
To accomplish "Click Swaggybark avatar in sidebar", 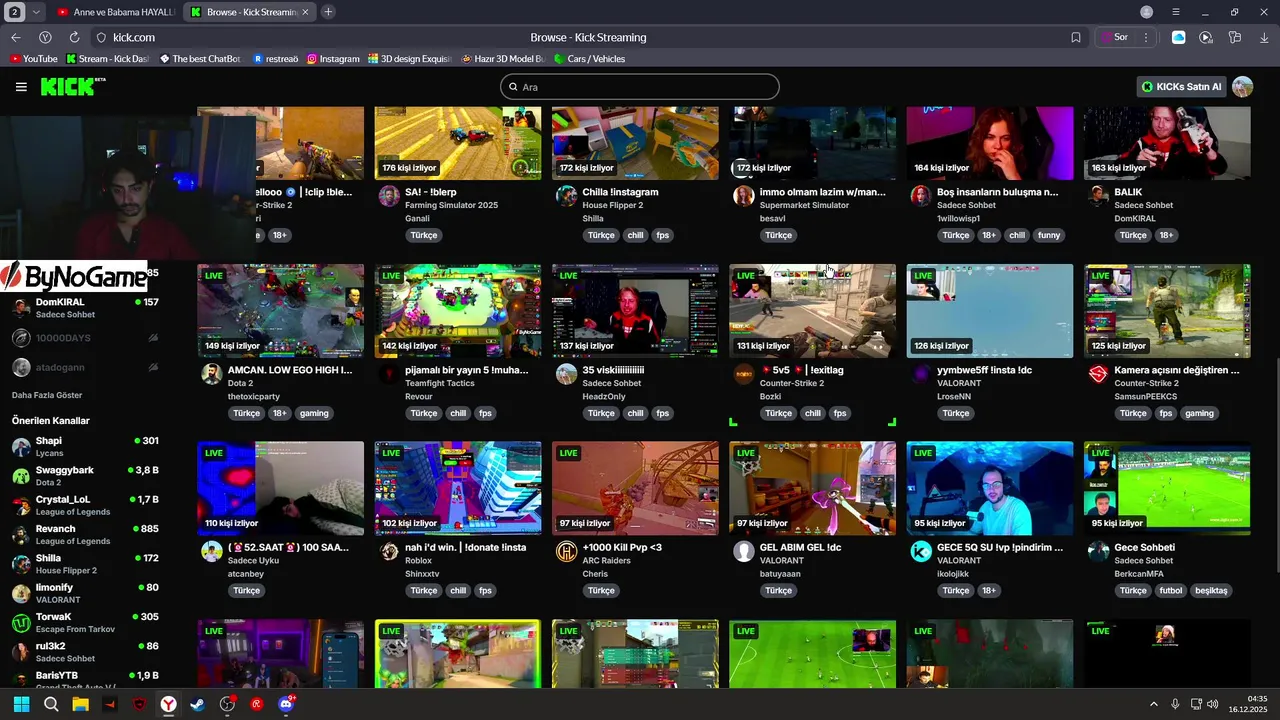I will tap(21, 476).
